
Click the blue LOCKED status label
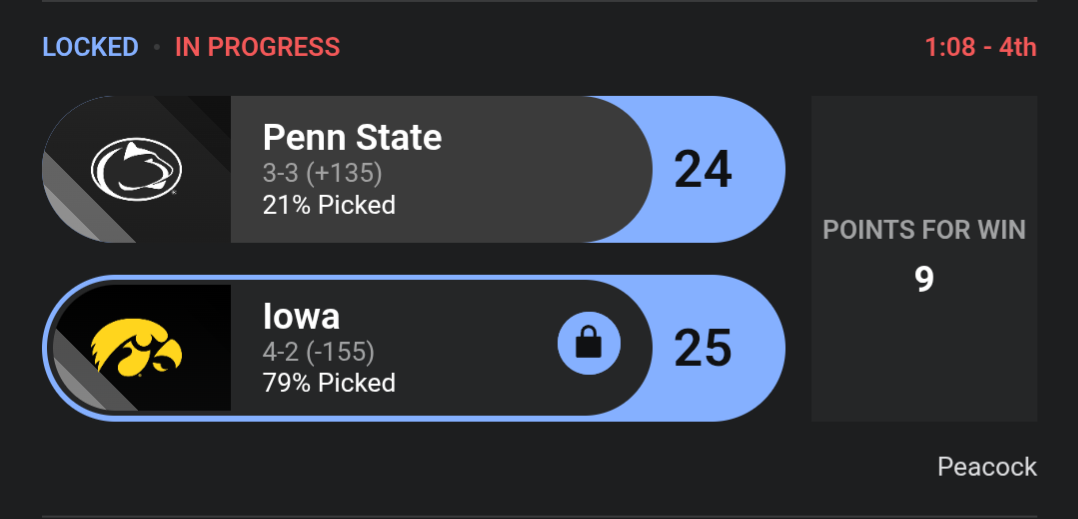point(90,47)
